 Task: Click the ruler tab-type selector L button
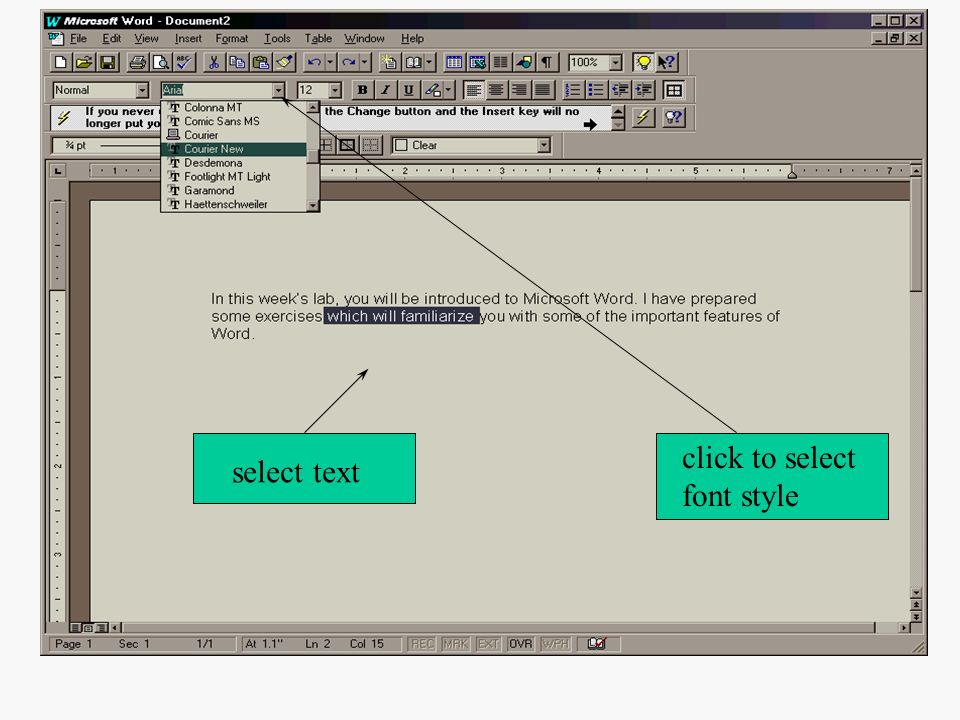pos(58,171)
